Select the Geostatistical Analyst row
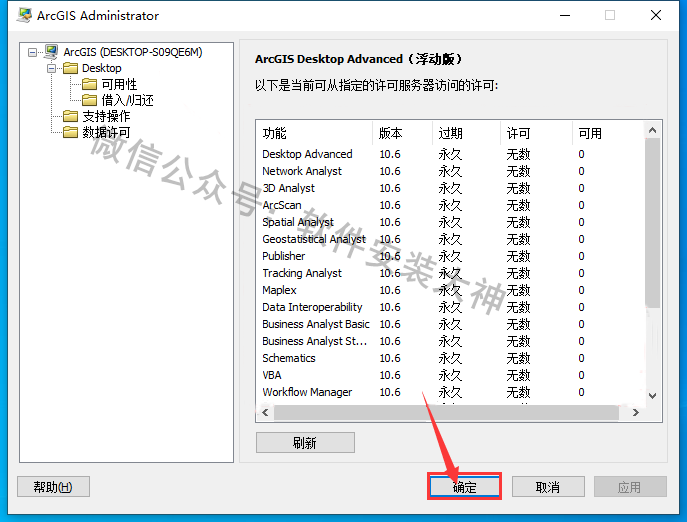This screenshot has width=687, height=522. (x=450, y=239)
